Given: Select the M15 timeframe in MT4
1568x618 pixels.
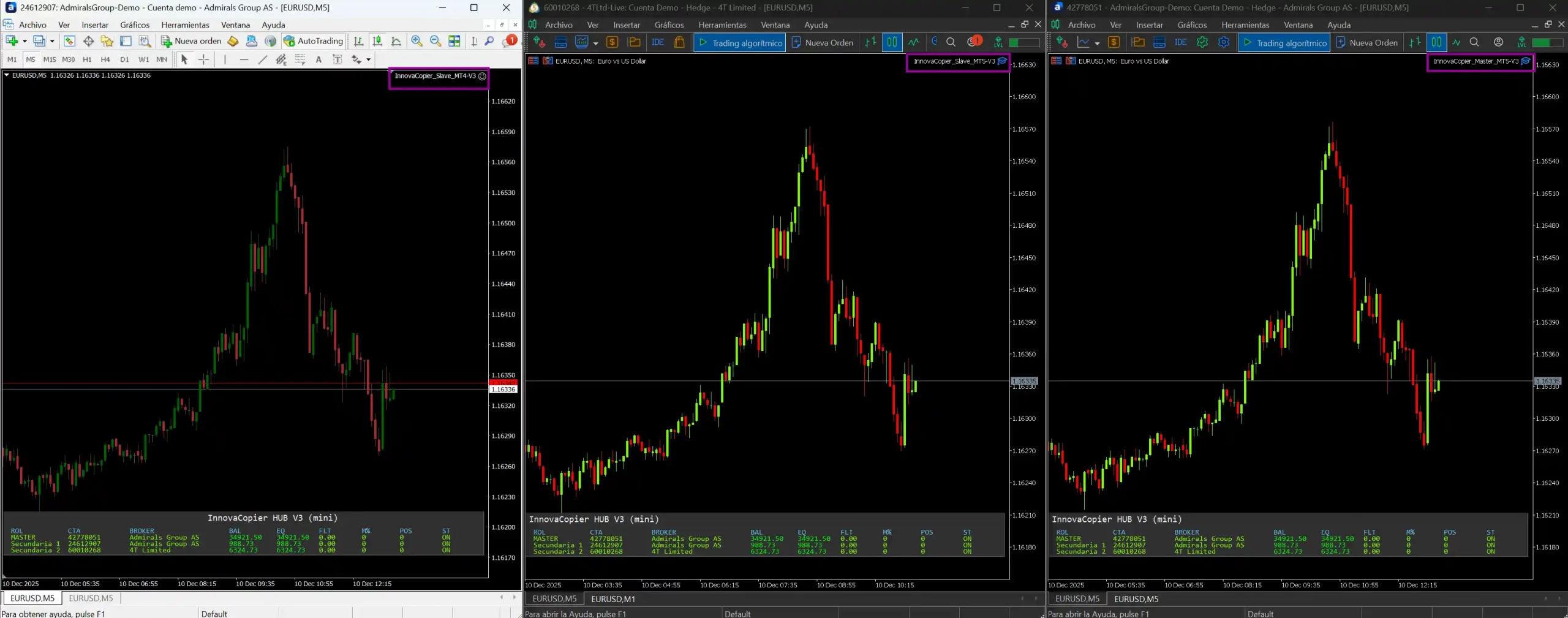Looking at the screenshot, I should coord(50,59).
